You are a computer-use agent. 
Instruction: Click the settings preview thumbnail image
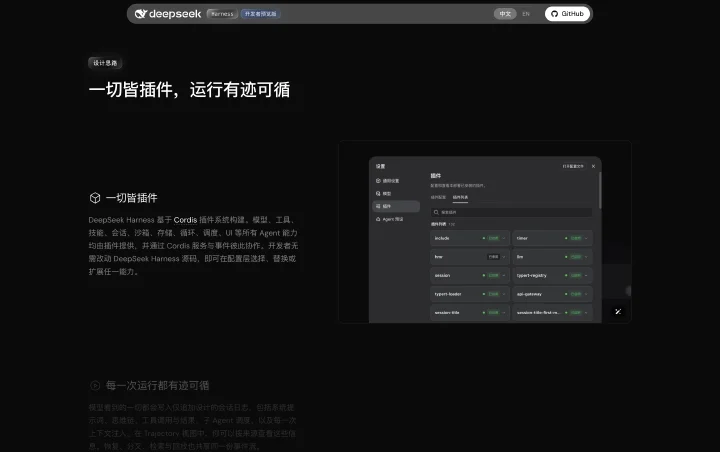click(x=485, y=232)
